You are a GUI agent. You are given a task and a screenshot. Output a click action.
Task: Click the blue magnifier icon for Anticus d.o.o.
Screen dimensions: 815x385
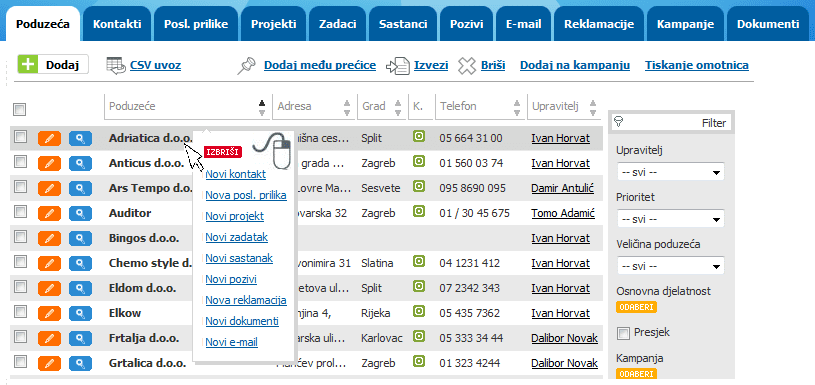point(80,164)
